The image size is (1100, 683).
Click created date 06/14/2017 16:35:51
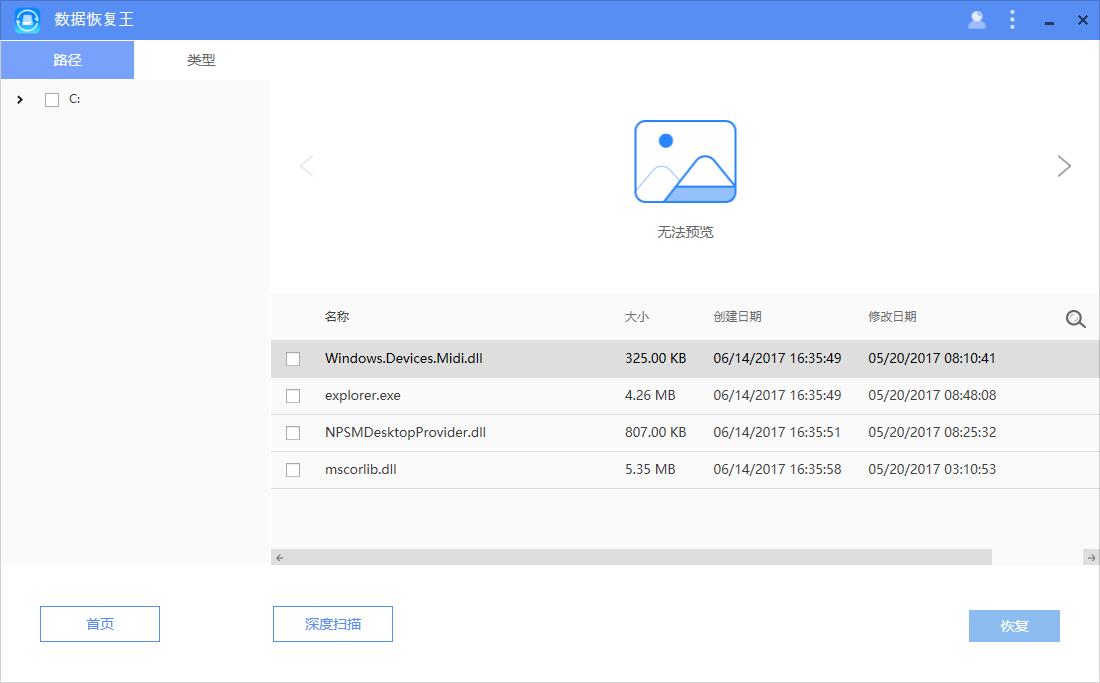(777, 433)
